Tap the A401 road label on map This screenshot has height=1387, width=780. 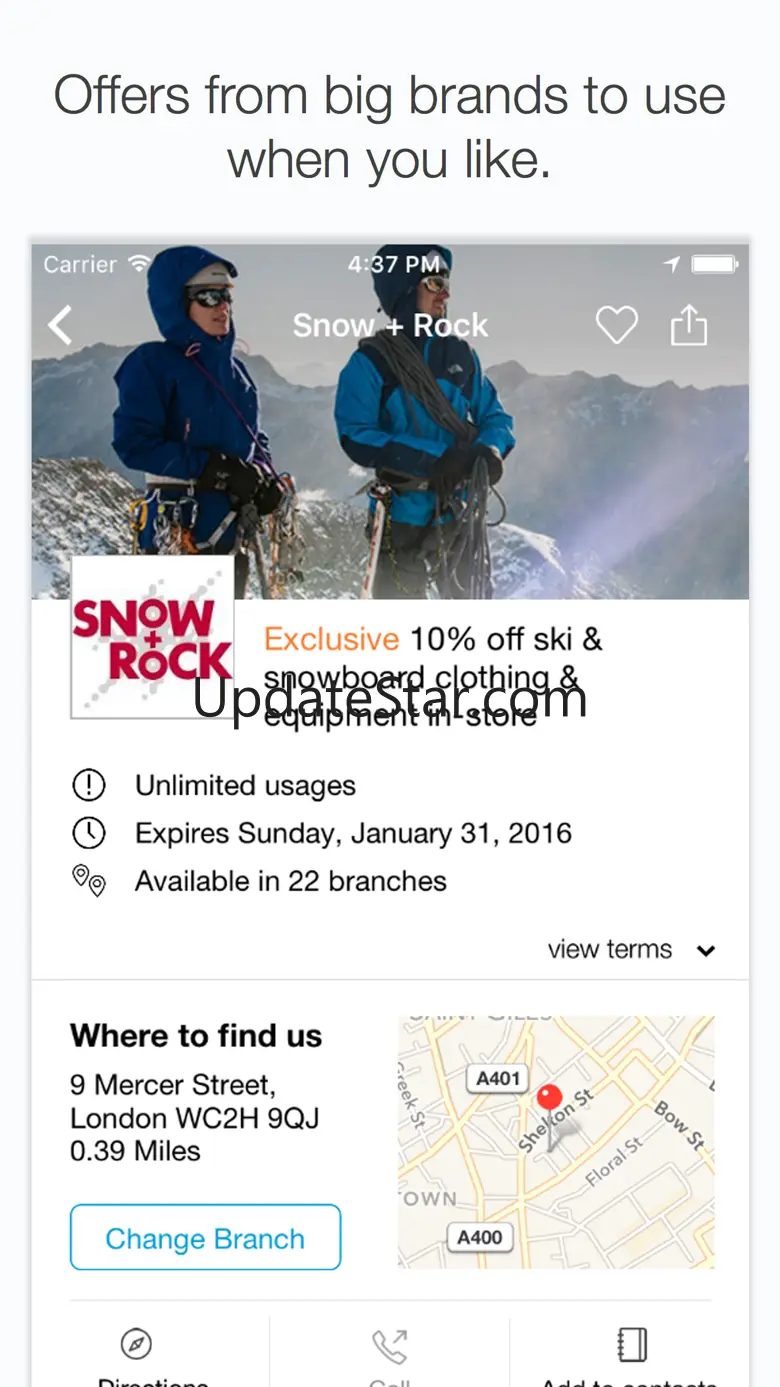pyautogui.click(x=498, y=1078)
